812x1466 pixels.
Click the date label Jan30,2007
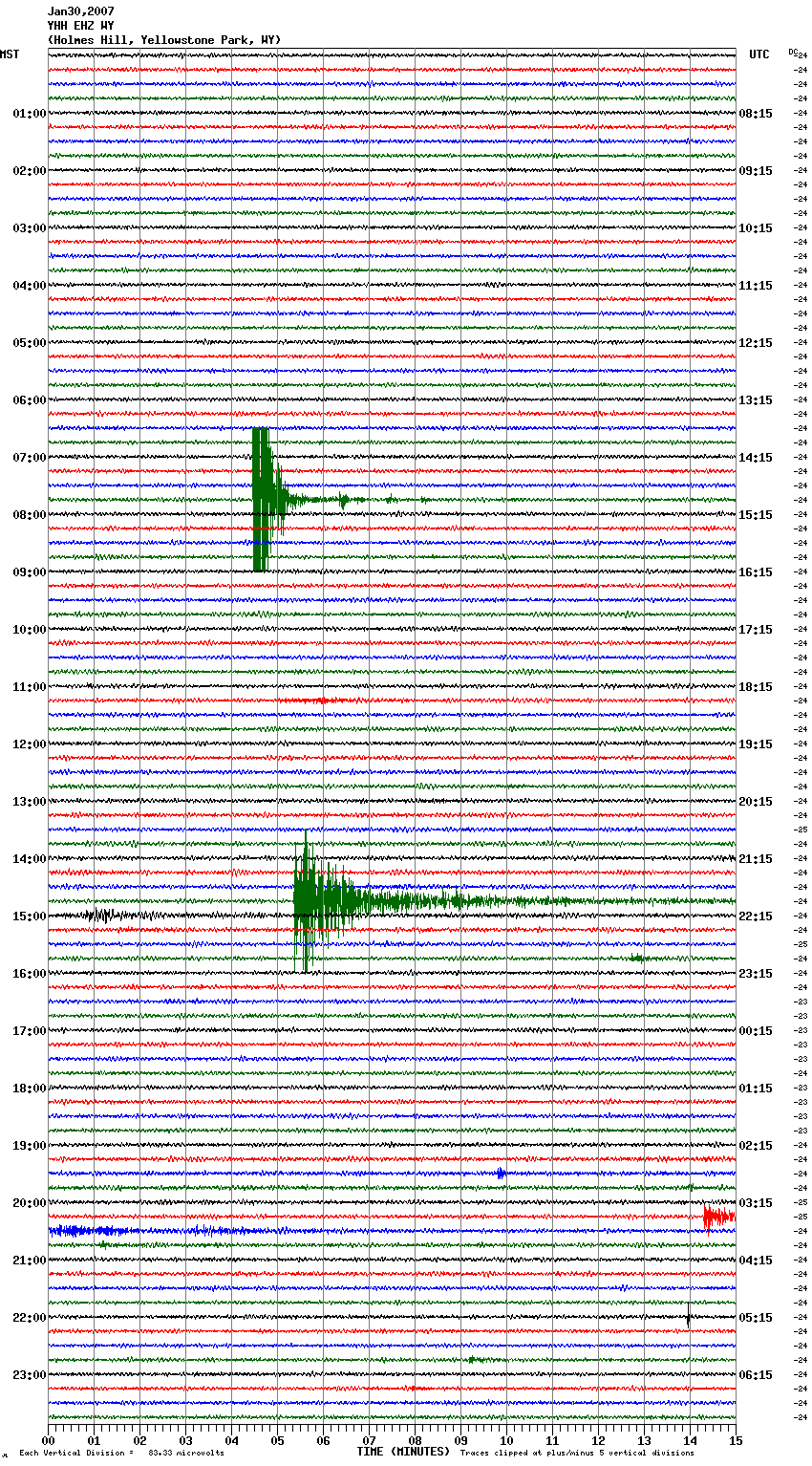point(81,11)
